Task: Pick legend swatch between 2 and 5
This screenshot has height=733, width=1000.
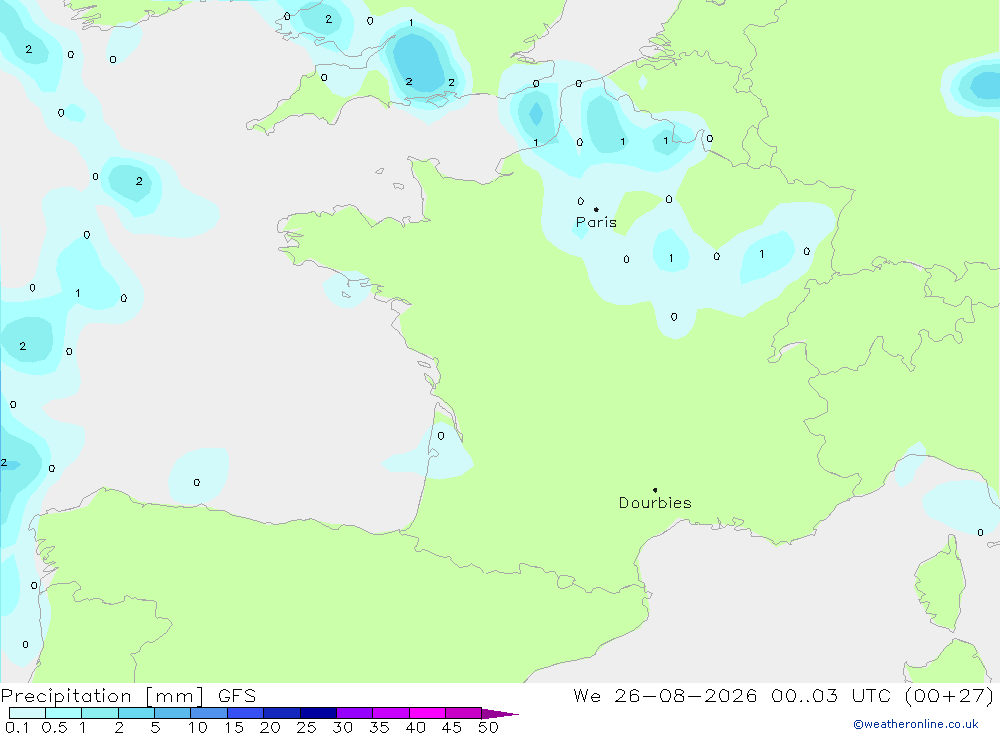Action: tap(136, 713)
